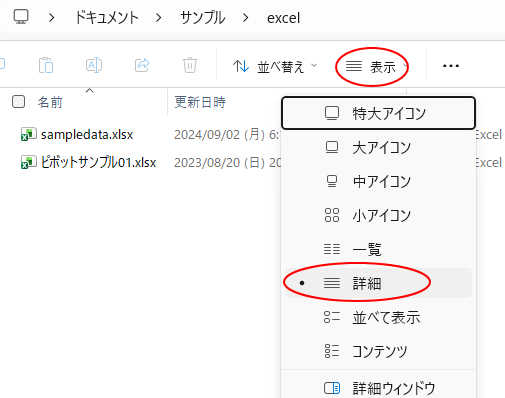Choose 中アイコン from the view menu
Screen dimensions: 505x398
tap(378, 182)
